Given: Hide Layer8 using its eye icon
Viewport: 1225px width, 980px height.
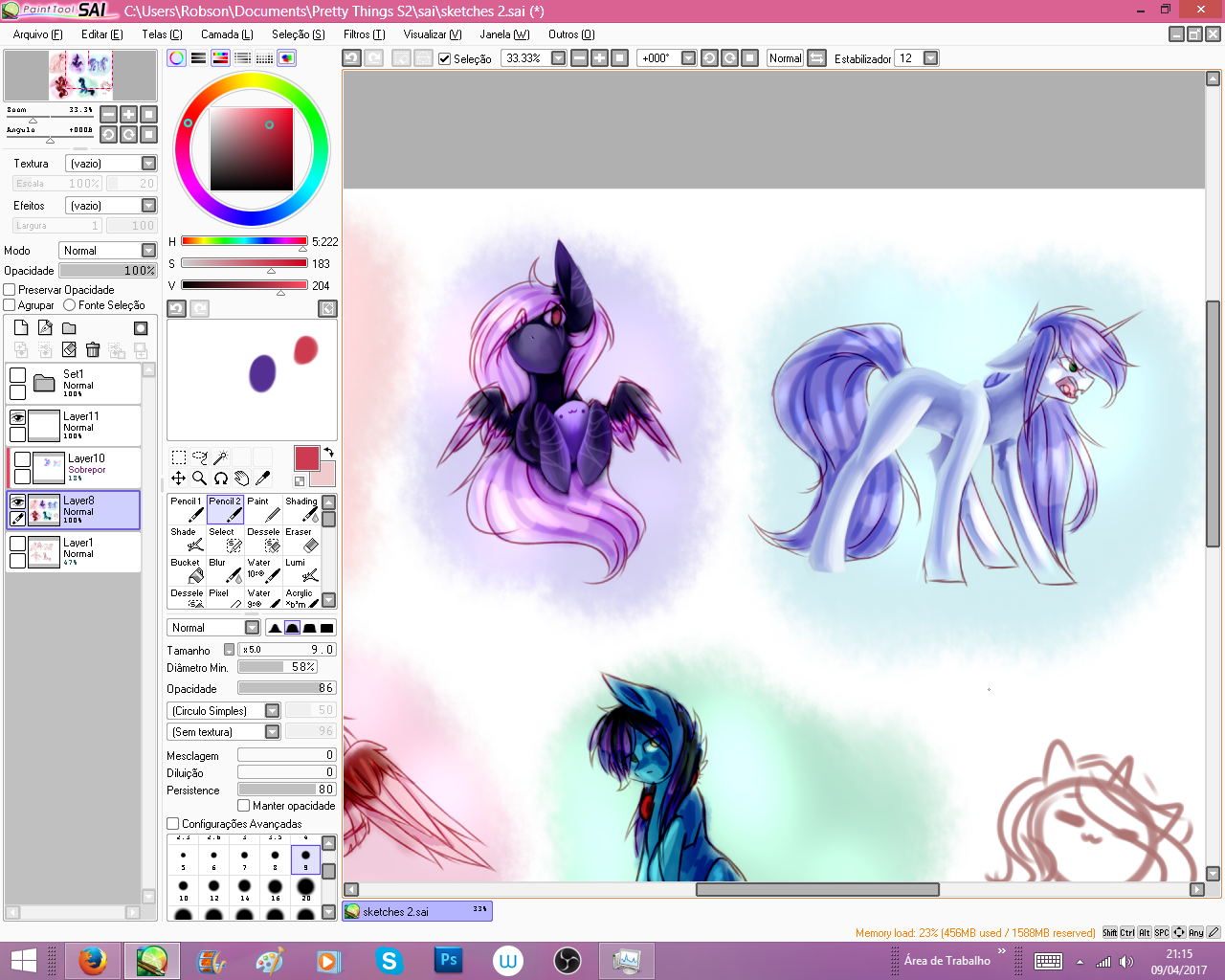Looking at the screenshot, I should point(17,501).
